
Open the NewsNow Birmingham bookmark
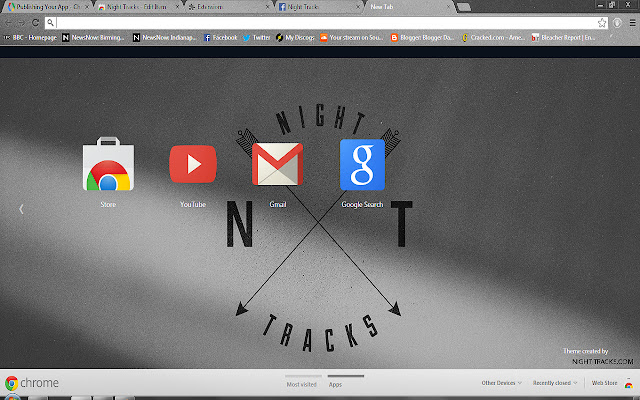[93, 38]
